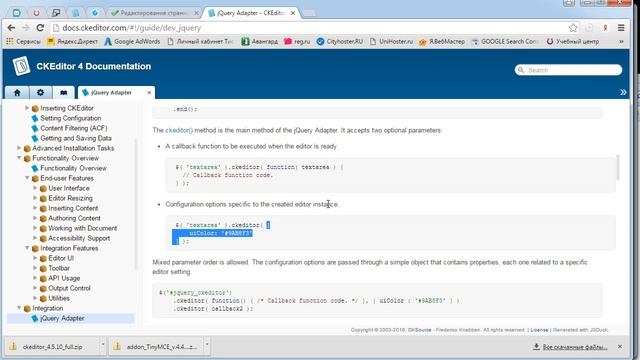Open CityhosterRU bookmark

(340, 41)
